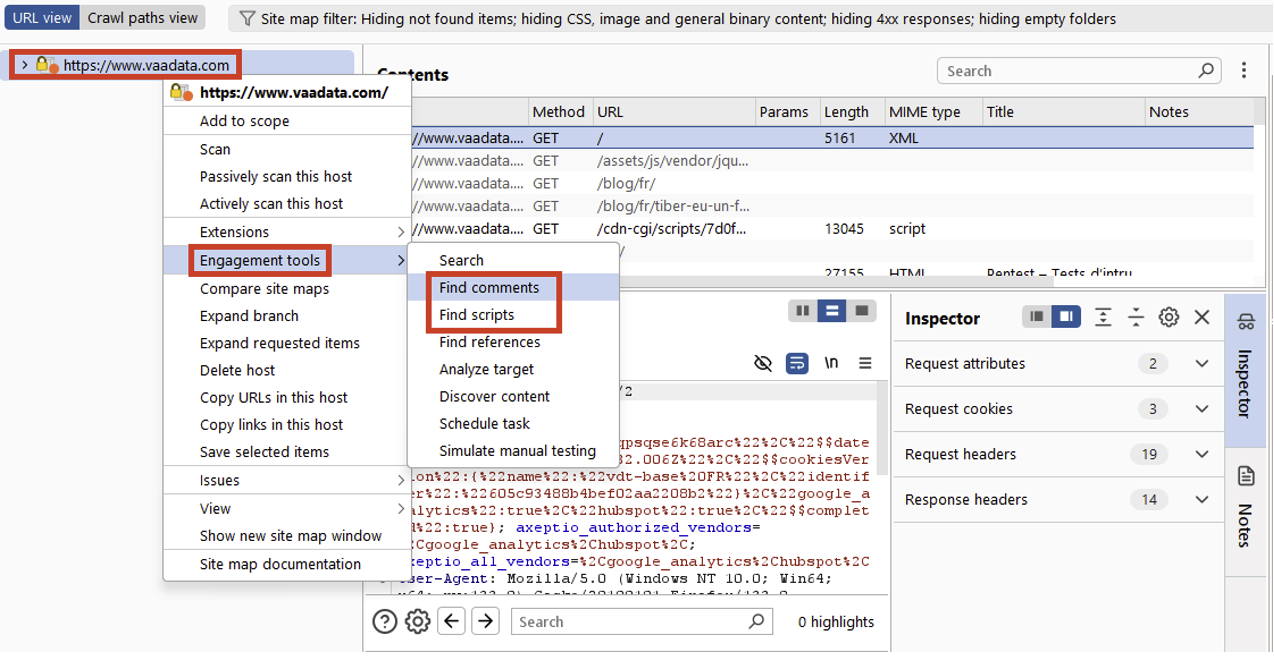The width and height of the screenshot is (1274, 659).
Task: Select Find comments in Engagement tools
Action: point(489,287)
